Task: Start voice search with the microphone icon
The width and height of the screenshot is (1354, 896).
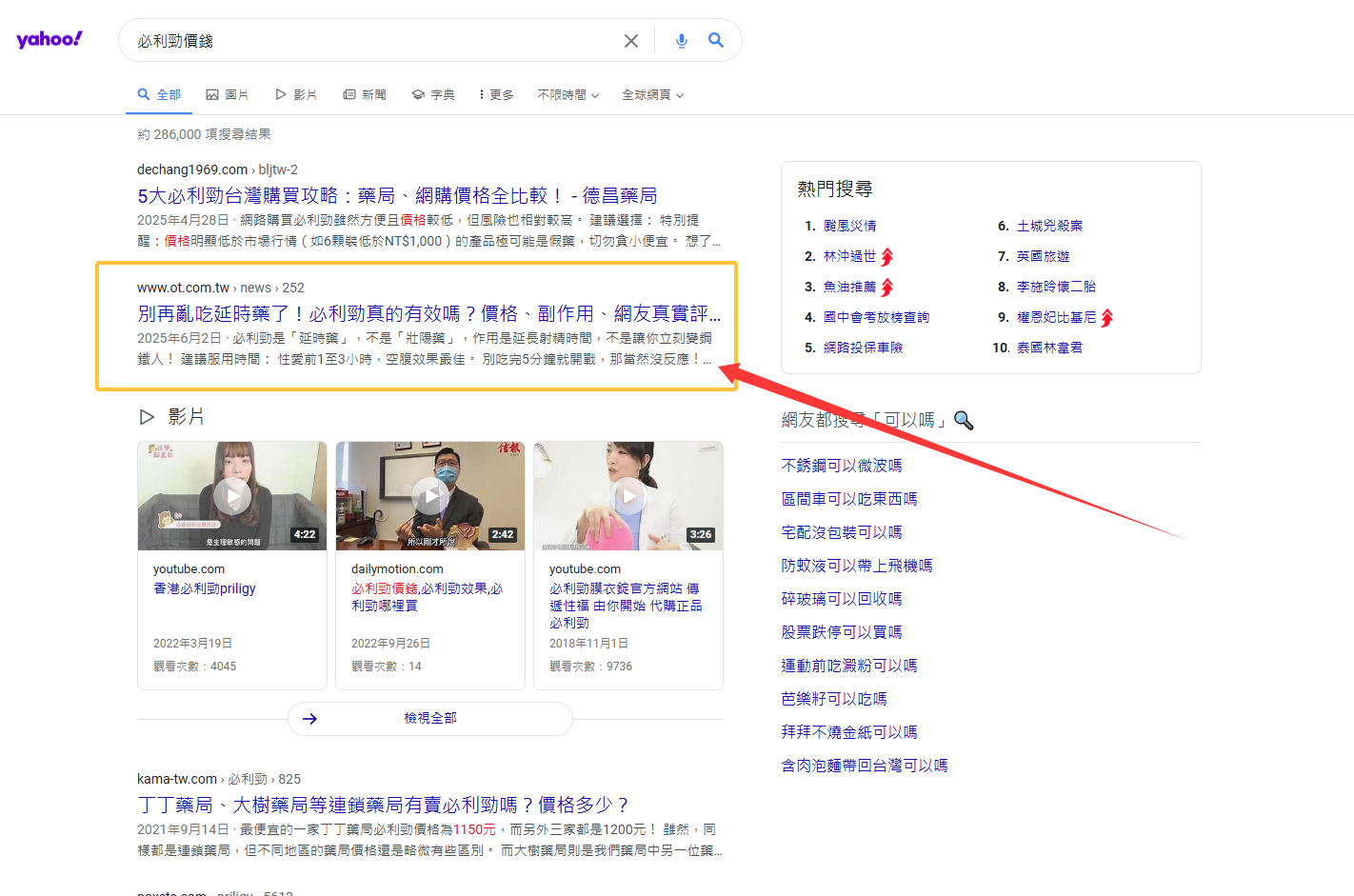Action: [x=682, y=41]
